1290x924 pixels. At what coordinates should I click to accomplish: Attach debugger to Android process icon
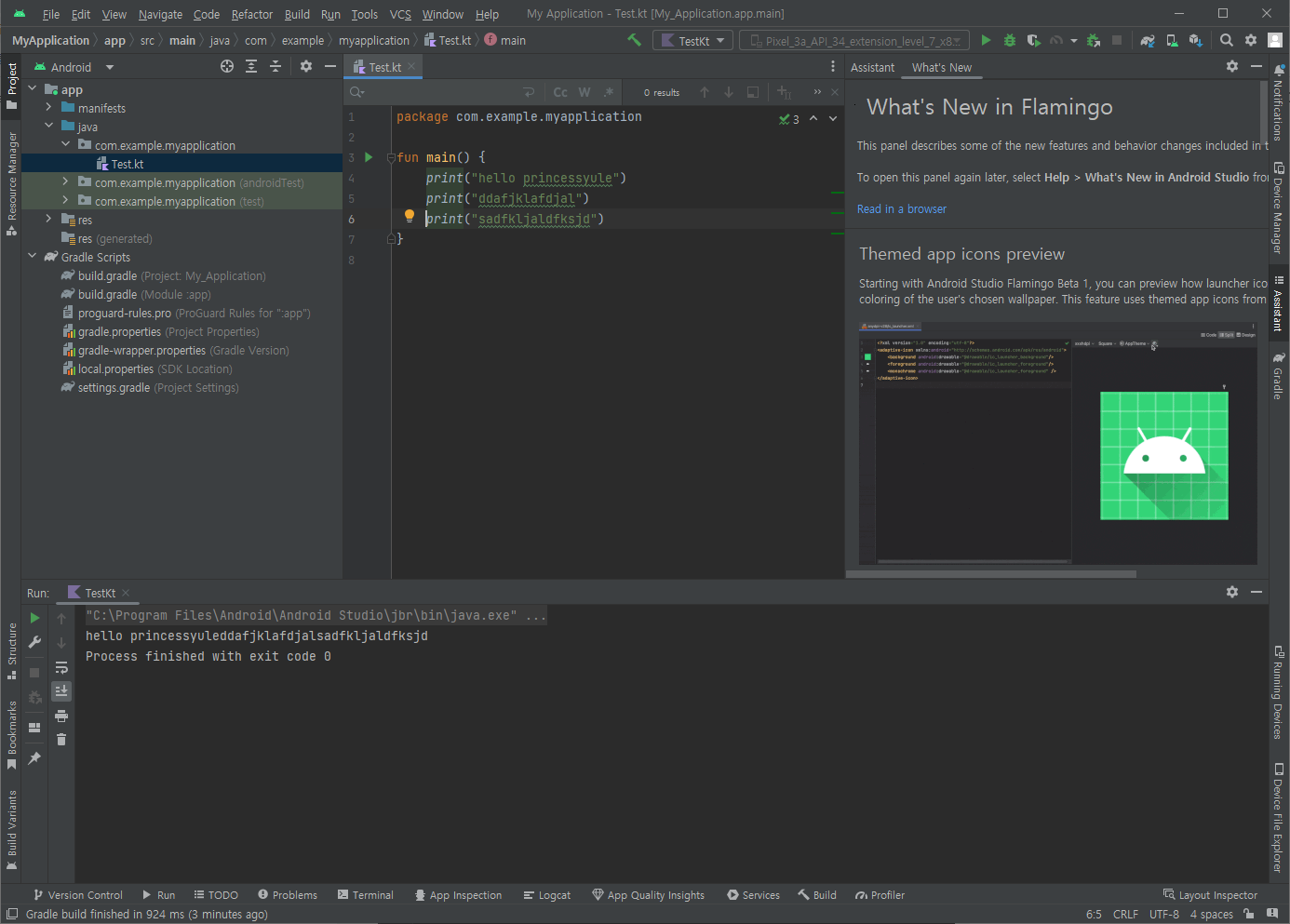click(1094, 40)
